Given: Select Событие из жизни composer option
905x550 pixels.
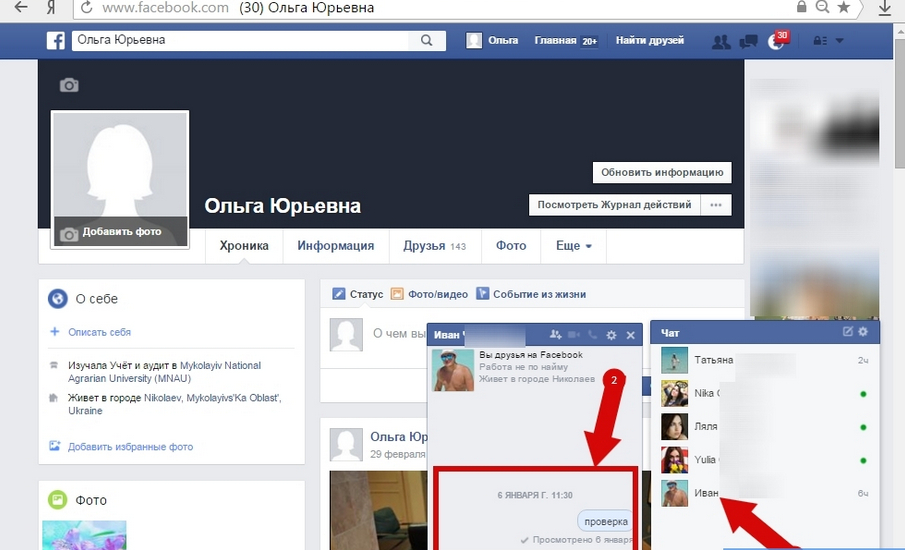Looking at the screenshot, I should 531,294.
